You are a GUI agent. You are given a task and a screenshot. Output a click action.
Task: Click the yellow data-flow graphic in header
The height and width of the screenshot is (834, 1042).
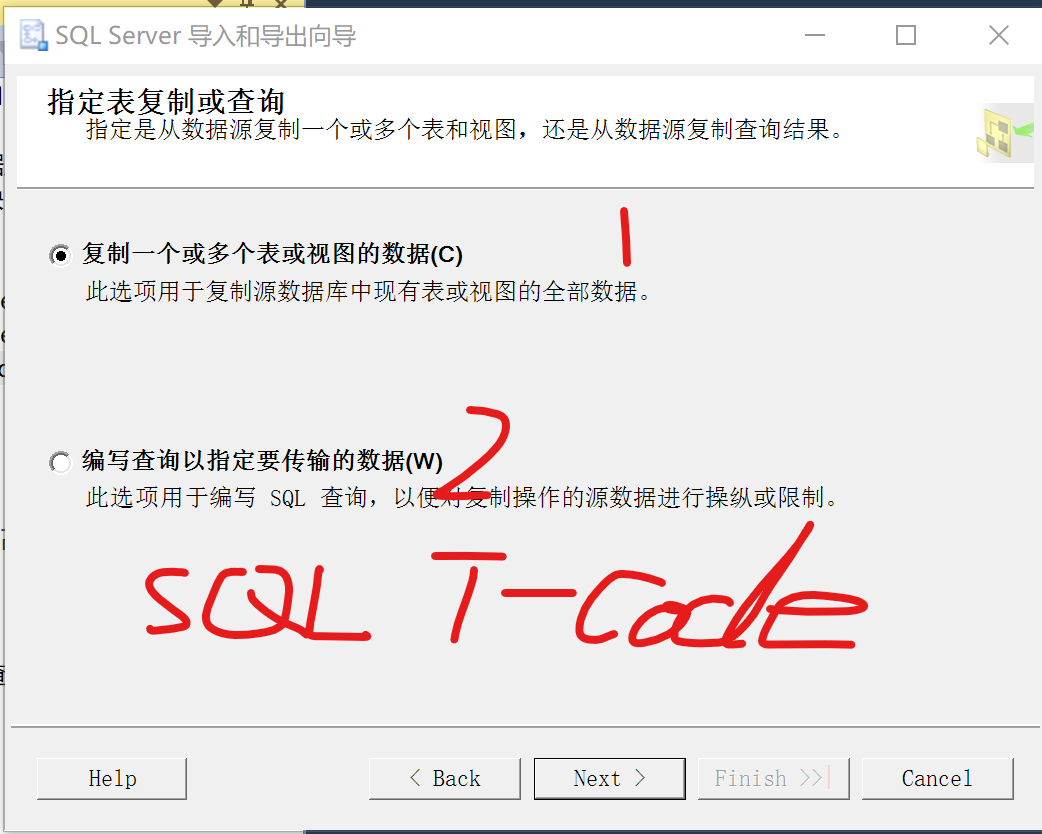pyautogui.click(x=1004, y=132)
